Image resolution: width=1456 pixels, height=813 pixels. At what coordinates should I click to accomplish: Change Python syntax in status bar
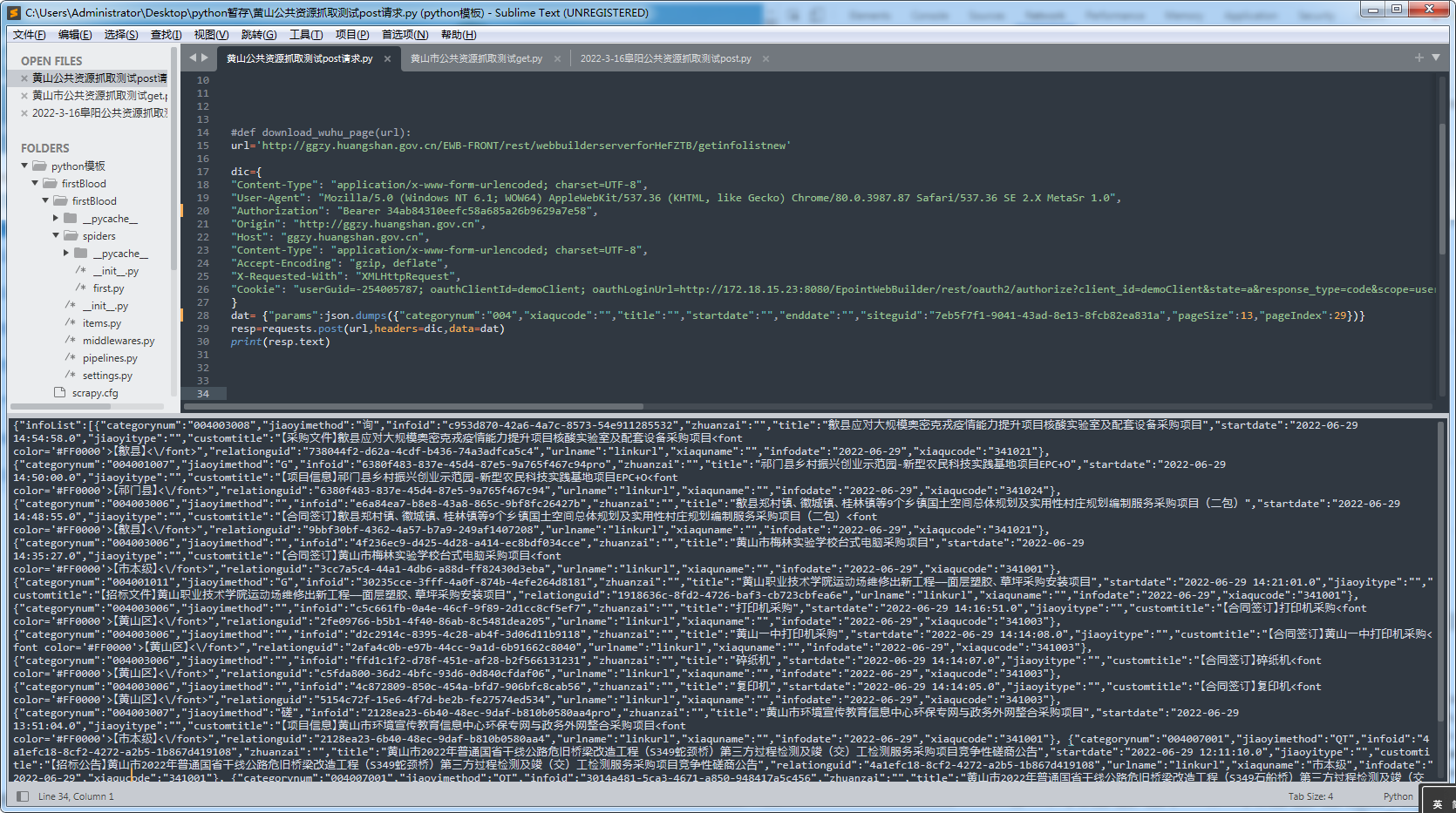[x=1398, y=796]
